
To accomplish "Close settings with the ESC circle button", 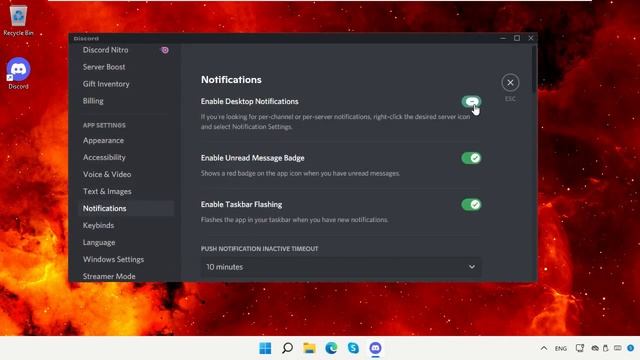I will (510, 82).
